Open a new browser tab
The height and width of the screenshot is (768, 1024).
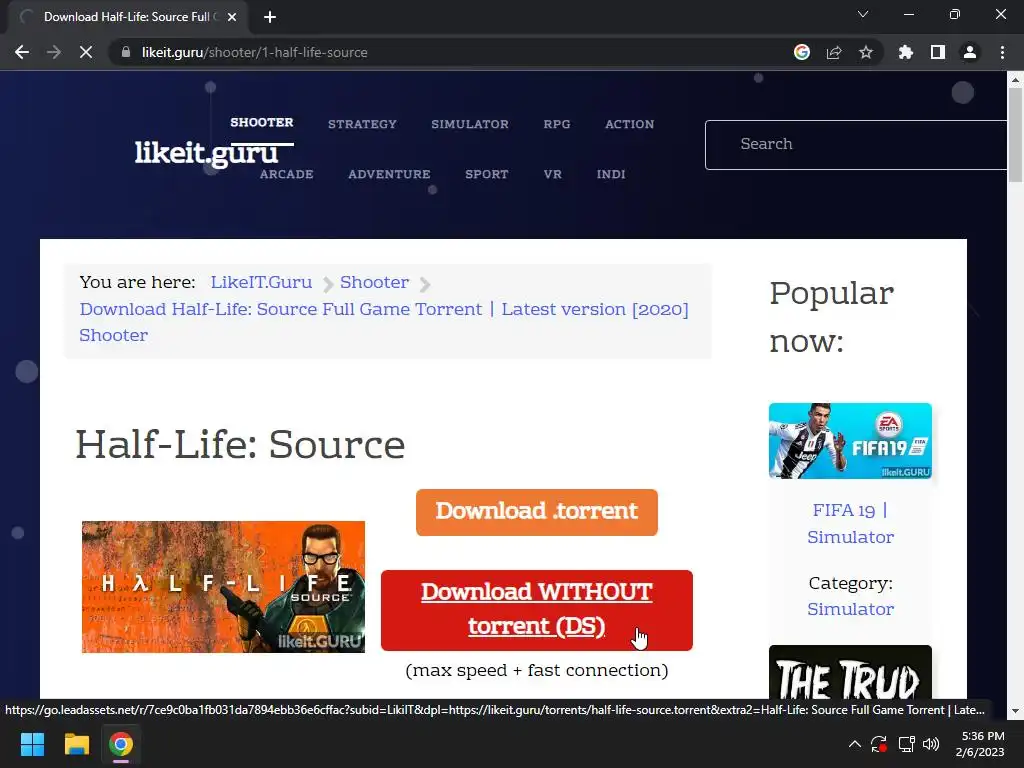coord(270,17)
